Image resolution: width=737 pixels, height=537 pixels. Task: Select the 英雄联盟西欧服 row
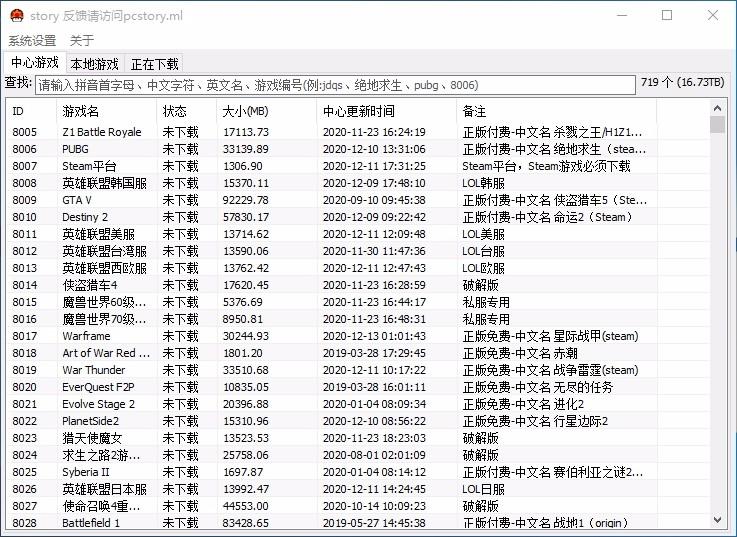(358, 268)
